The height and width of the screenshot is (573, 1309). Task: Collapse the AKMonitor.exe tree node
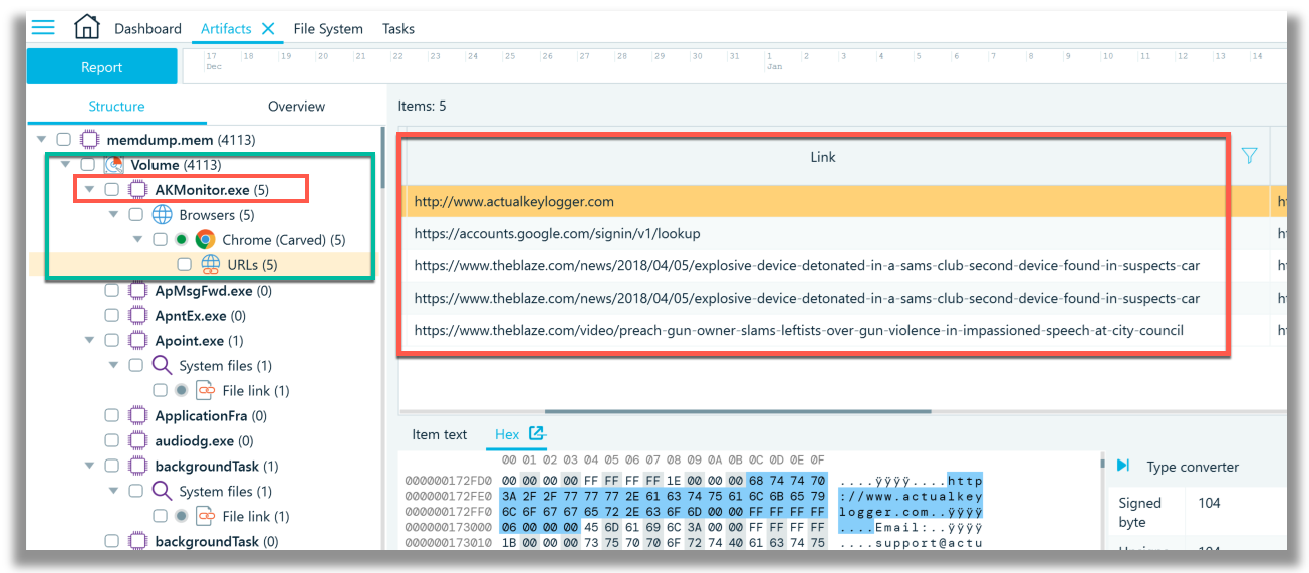point(89,190)
